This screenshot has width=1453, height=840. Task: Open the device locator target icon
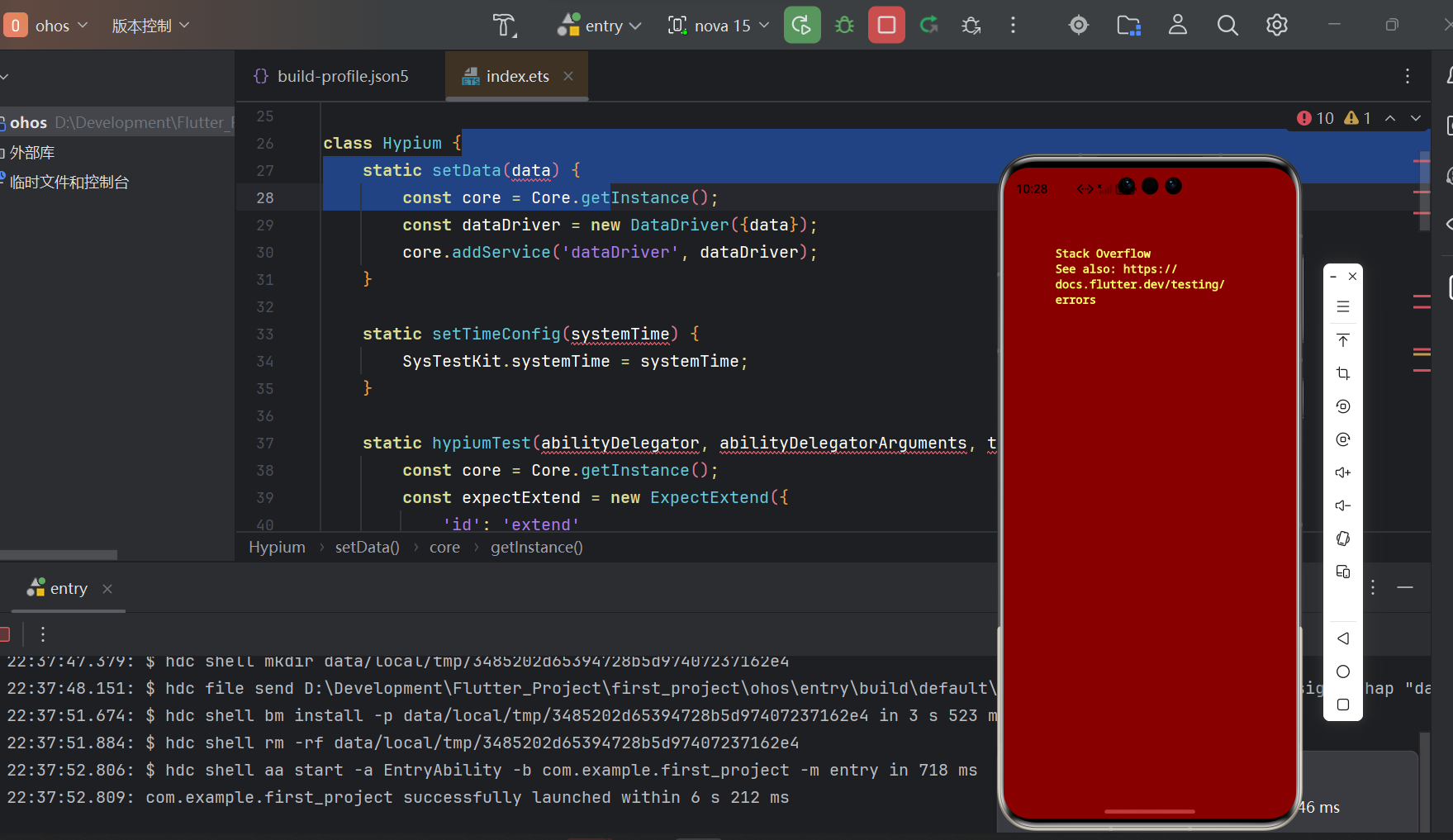click(x=1079, y=26)
